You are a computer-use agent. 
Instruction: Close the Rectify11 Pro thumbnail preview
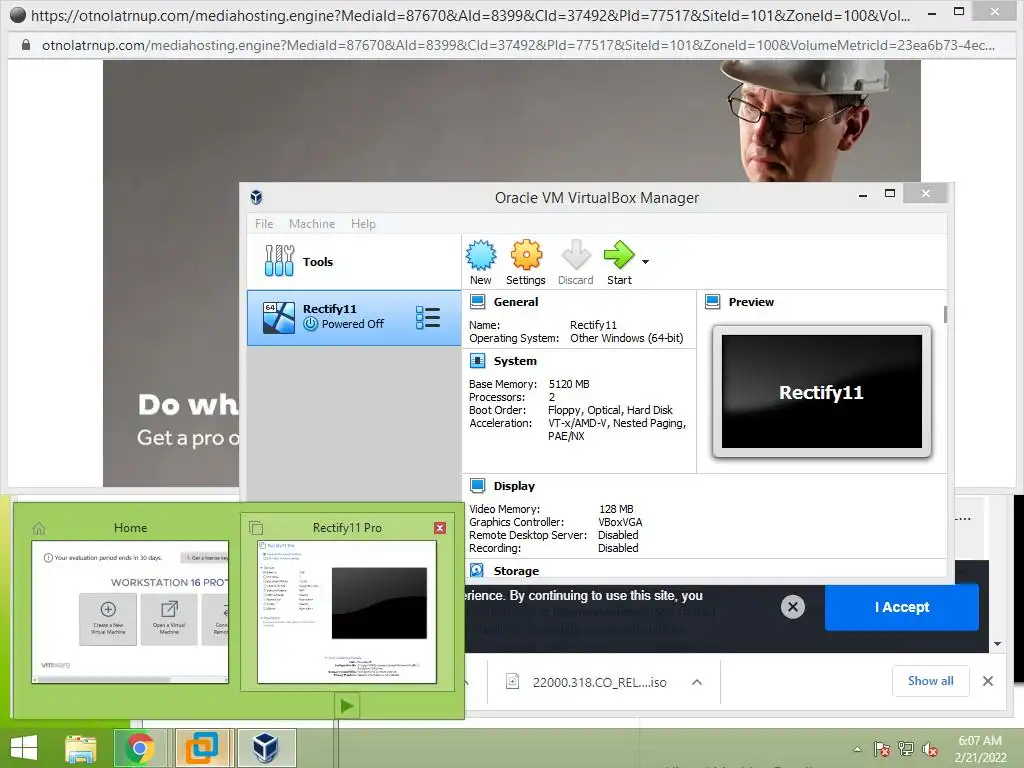pyautogui.click(x=440, y=528)
